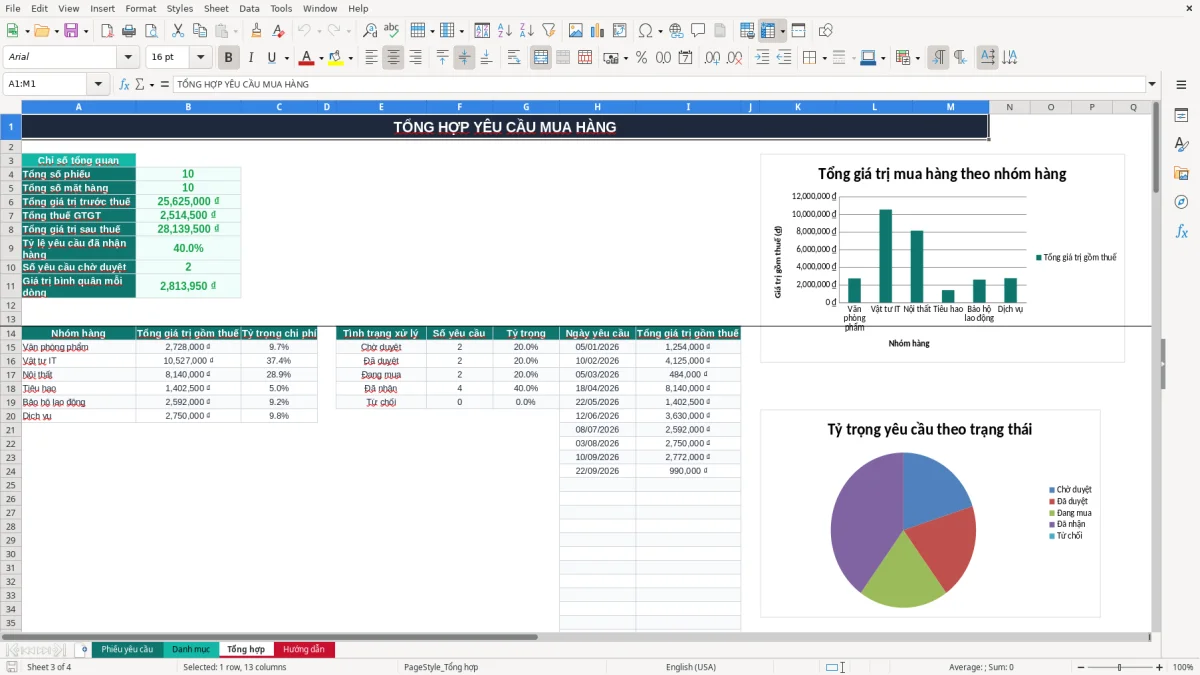Image resolution: width=1200 pixels, height=675 pixels.
Task: Insert comment icon
Action: [698, 31]
